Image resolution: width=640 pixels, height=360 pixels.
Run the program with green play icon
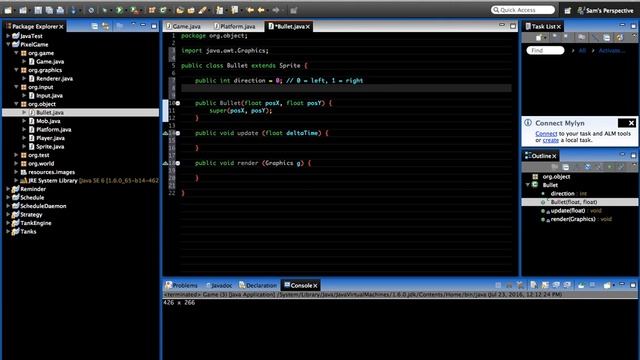click(x=119, y=10)
